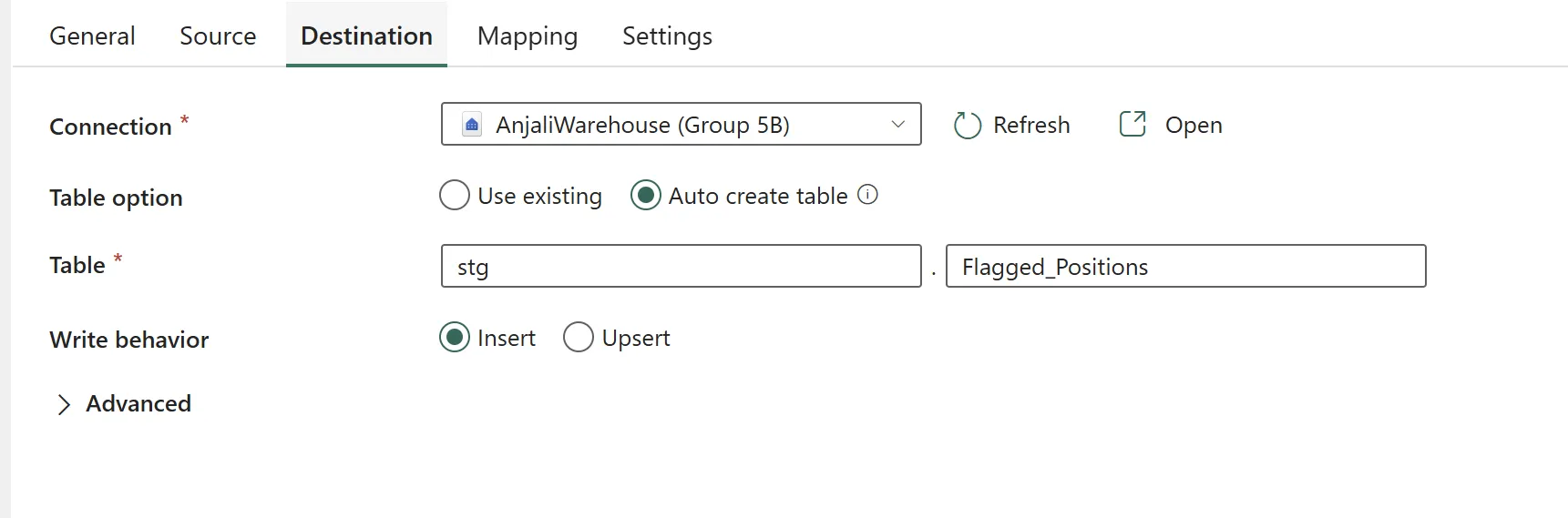The image size is (1568, 518).
Task: Click info icon beside Auto create table
Action: 868,194
